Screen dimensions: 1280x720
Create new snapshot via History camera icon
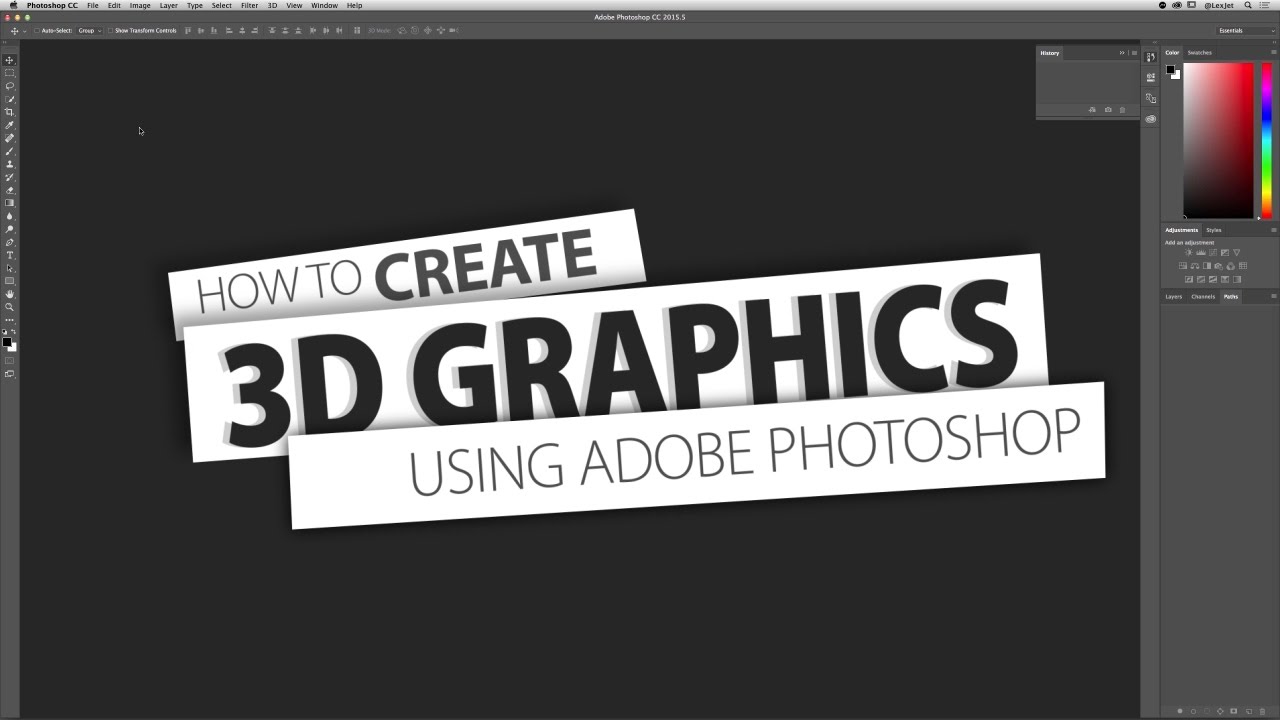(x=1108, y=109)
